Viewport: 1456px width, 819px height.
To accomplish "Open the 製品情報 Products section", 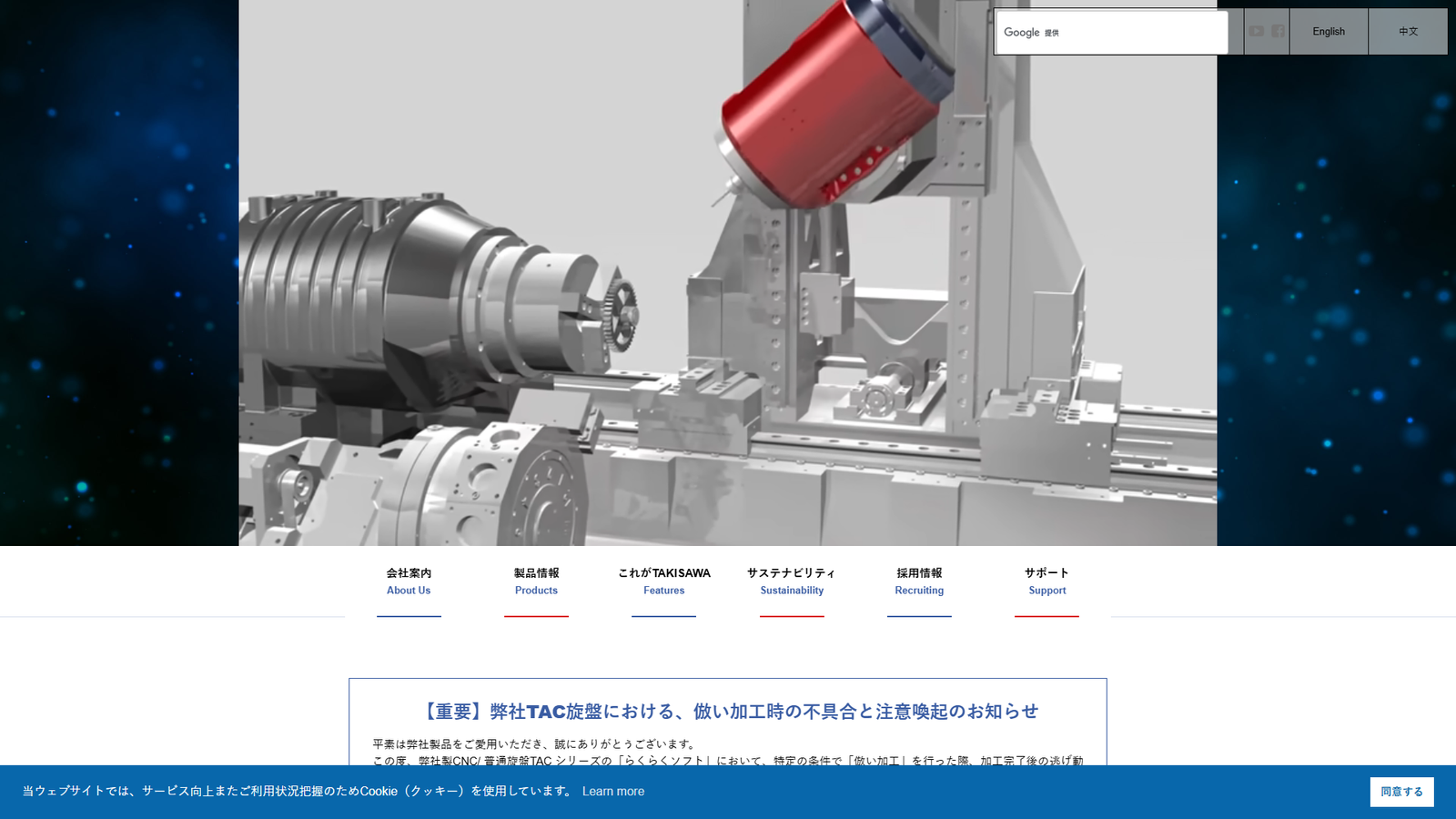I will click(536, 581).
